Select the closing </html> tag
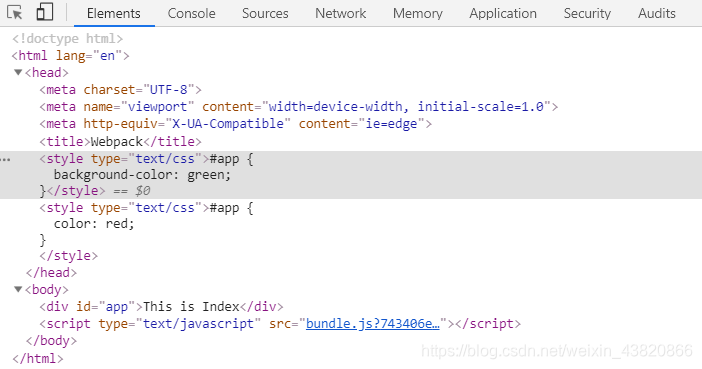Screen dimensions: 702x369 click(38, 359)
